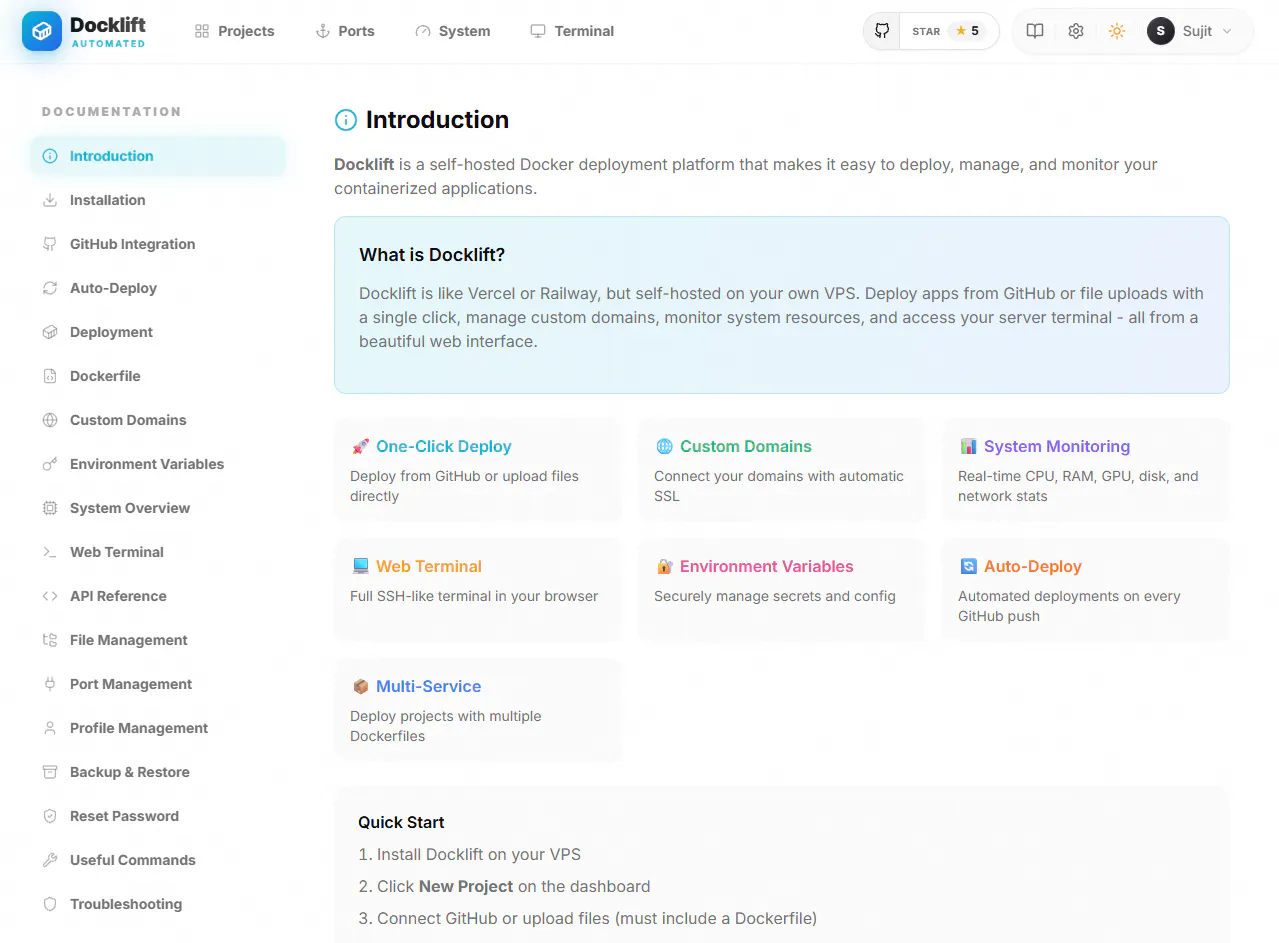The width and height of the screenshot is (1279, 943).
Task: Click the Introduction heading info icon
Action: coord(345,120)
